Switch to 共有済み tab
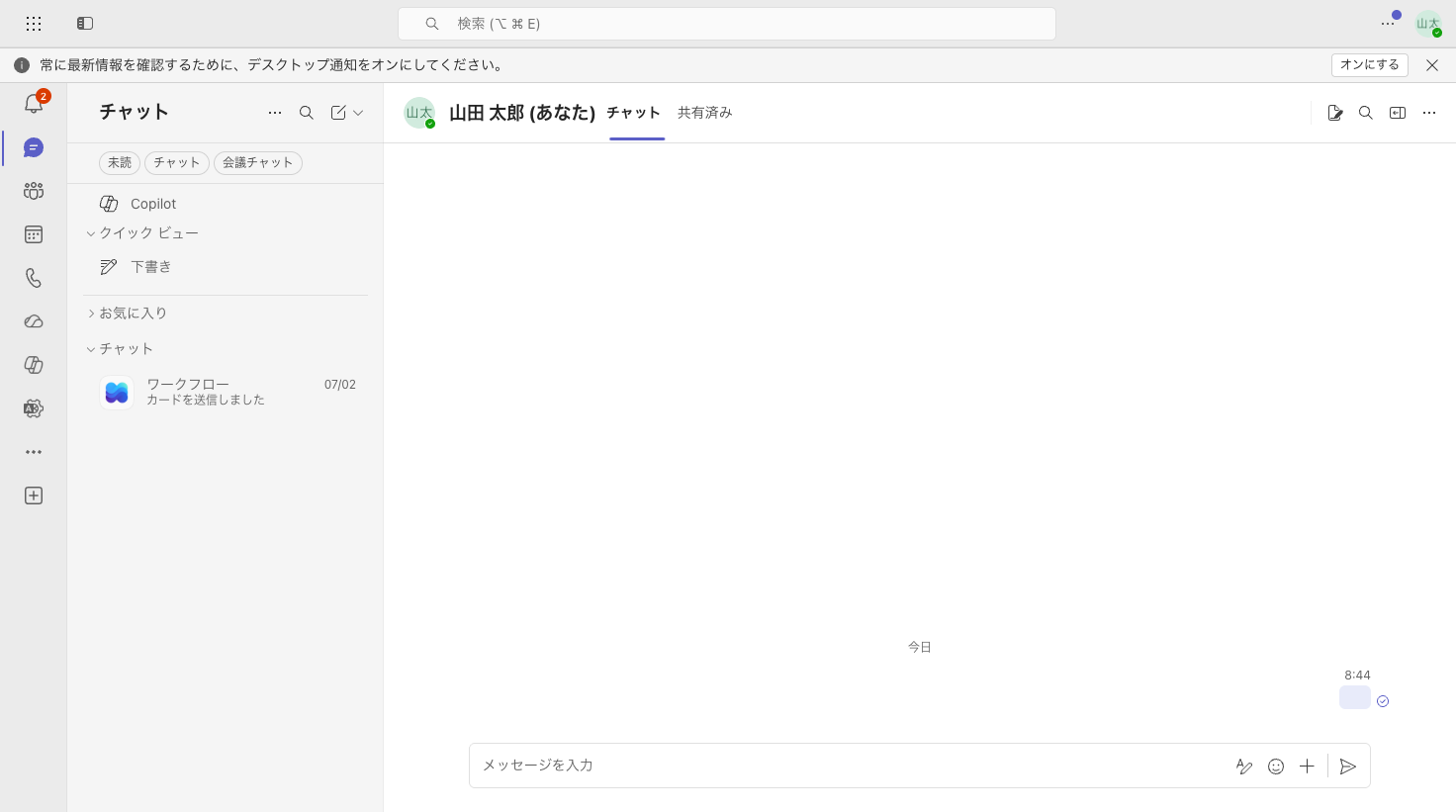 [x=705, y=113]
